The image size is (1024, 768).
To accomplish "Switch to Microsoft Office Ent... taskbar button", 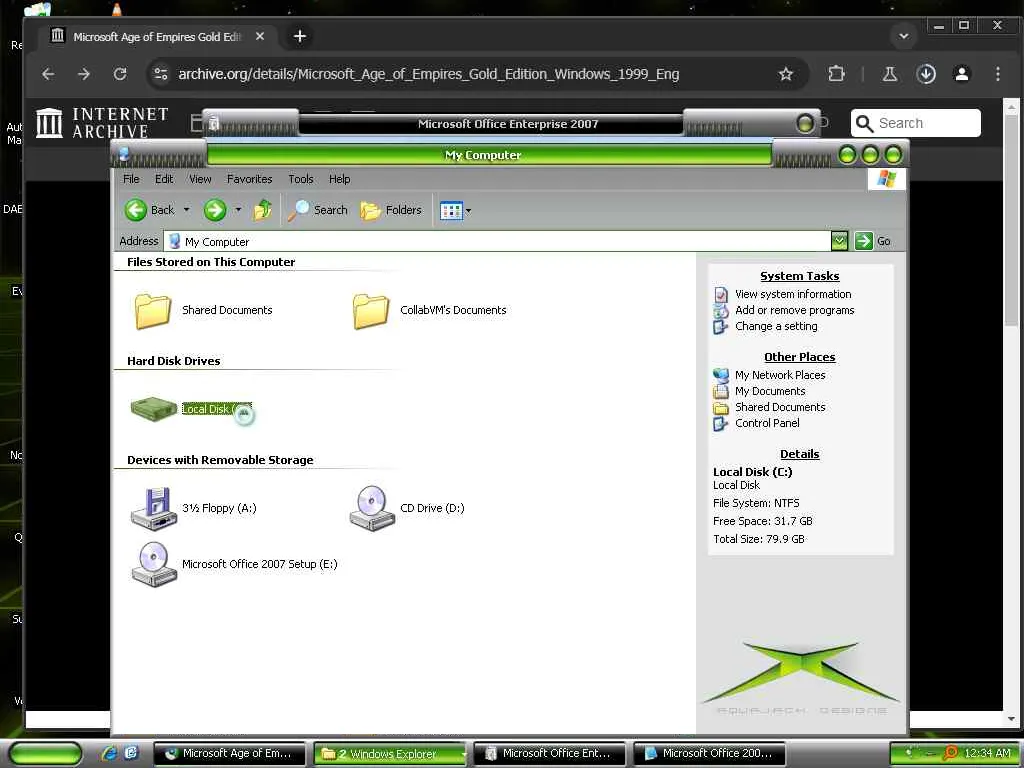I will [549, 754].
